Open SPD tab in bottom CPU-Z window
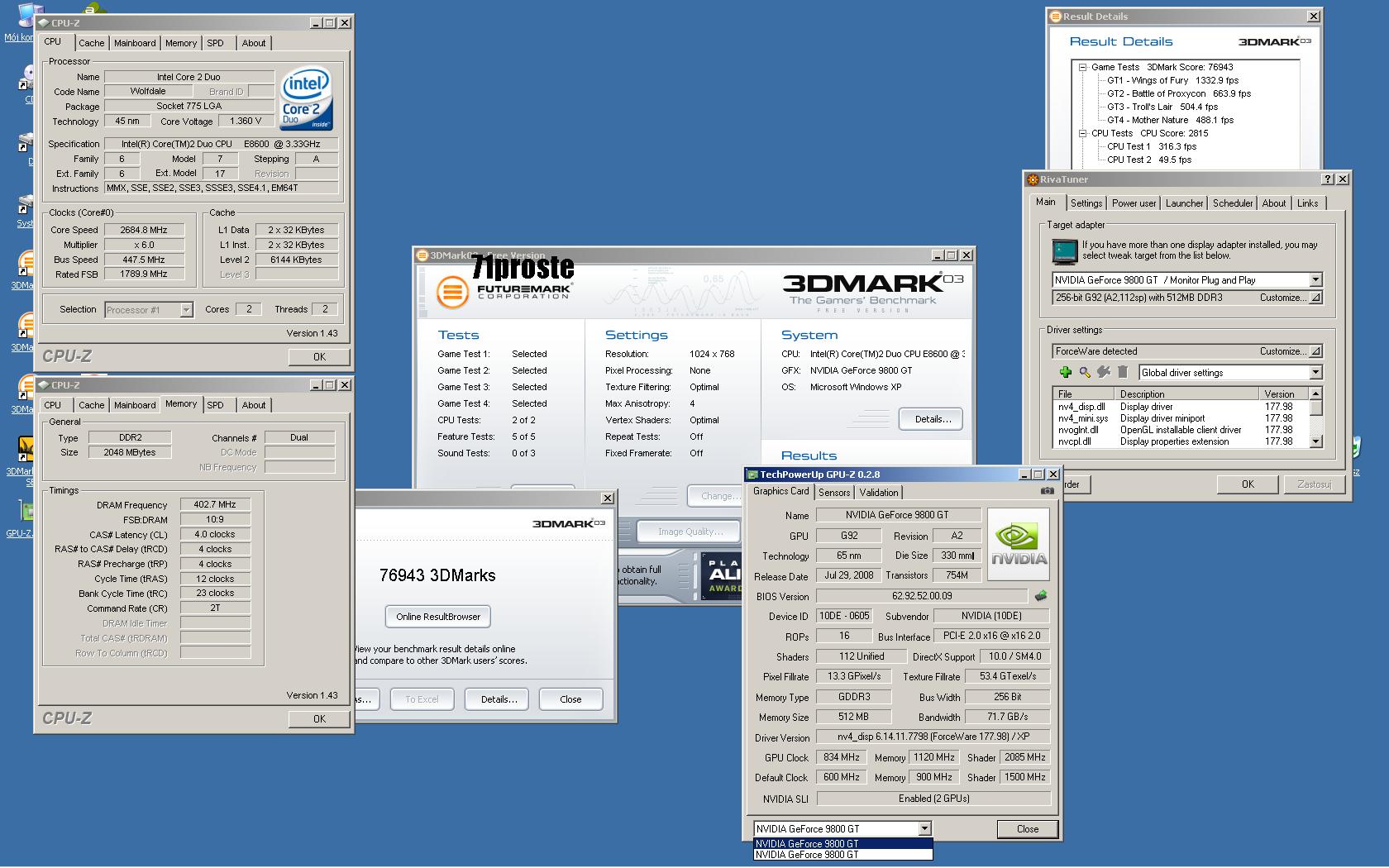1389x868 pixels. 215,405
